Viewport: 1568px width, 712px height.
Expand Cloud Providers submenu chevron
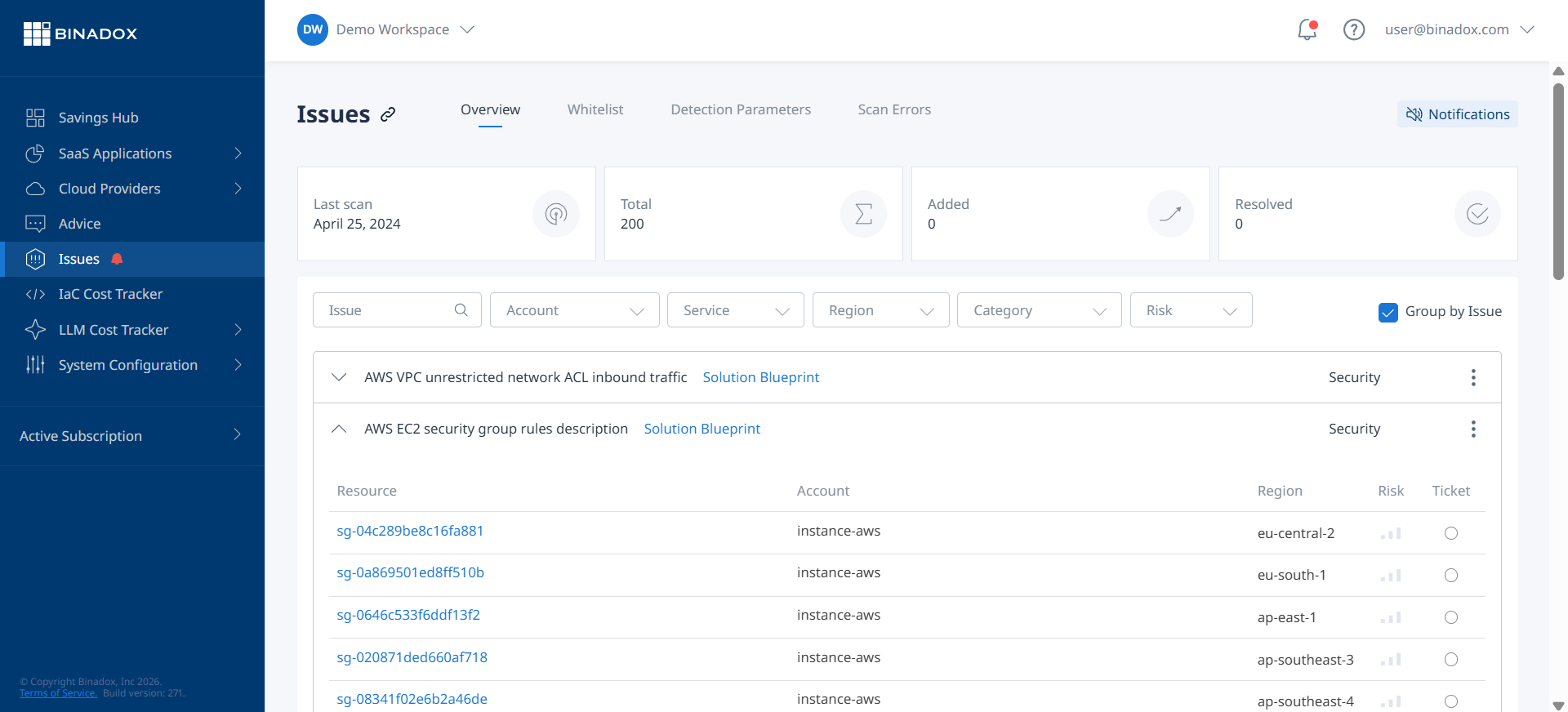coord(238,189)
